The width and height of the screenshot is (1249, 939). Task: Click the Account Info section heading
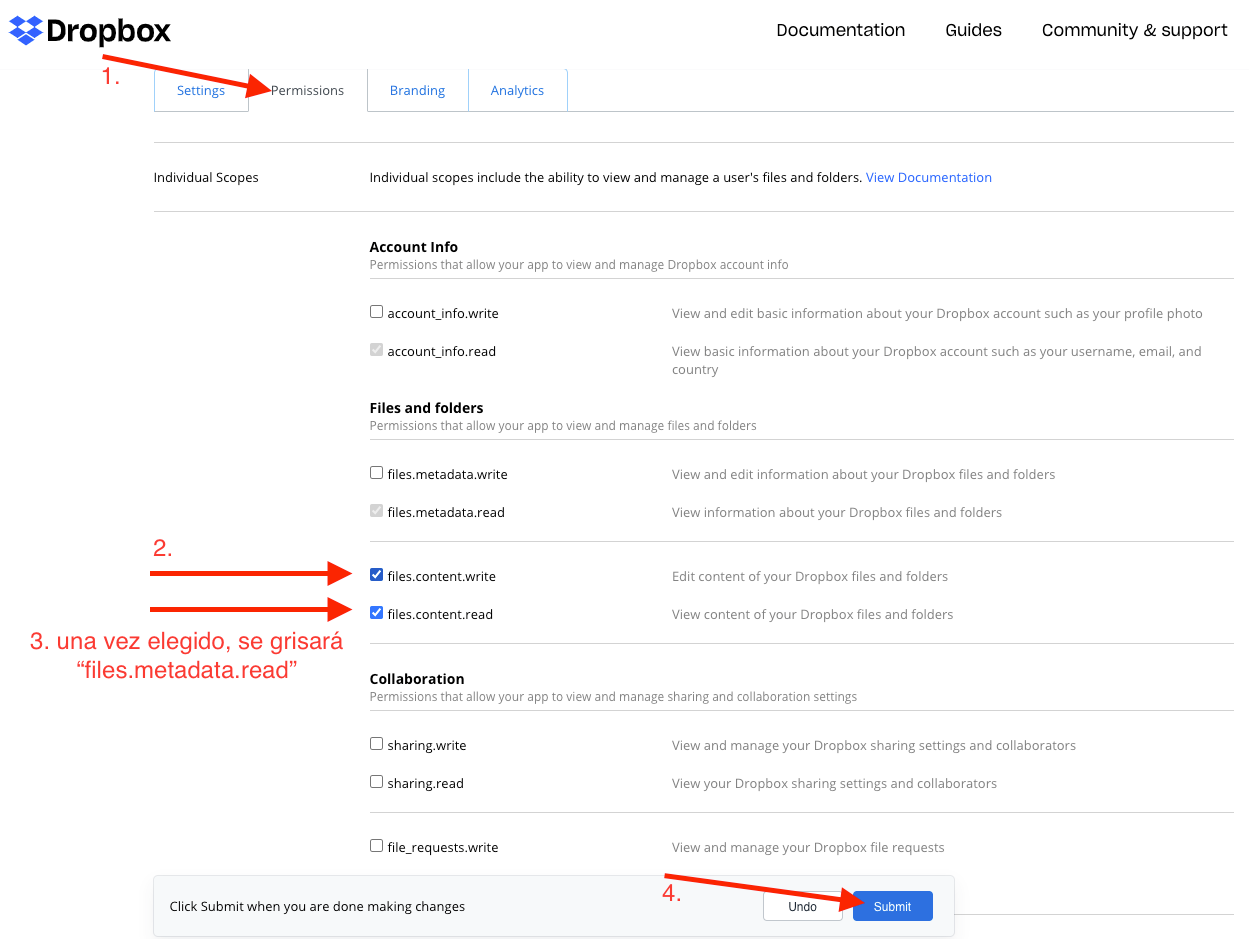pyautogui.click(x=414, y=247)
